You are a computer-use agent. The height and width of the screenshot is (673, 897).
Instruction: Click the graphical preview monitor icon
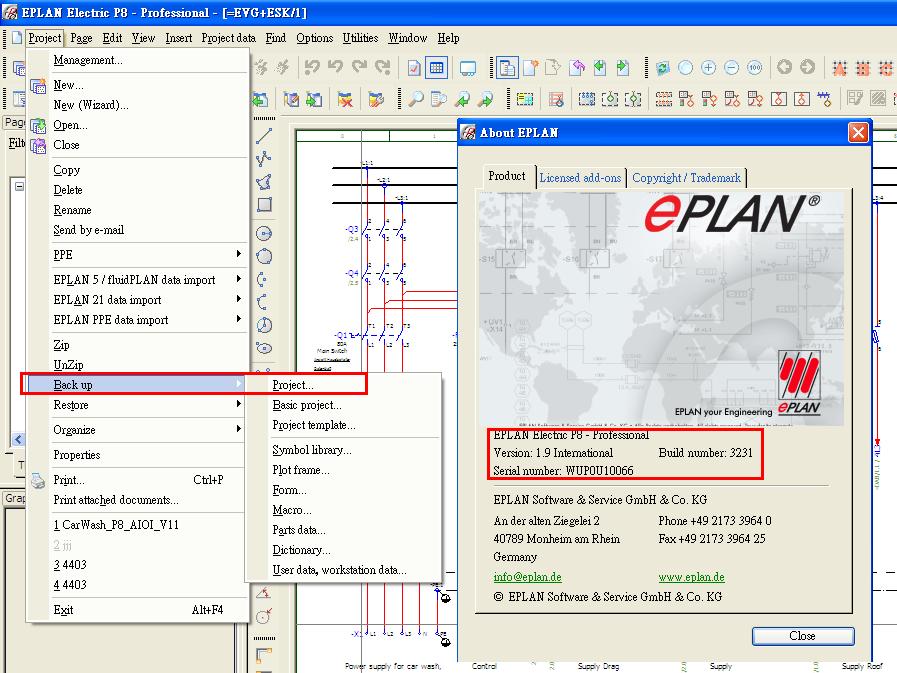coord(468,68)
